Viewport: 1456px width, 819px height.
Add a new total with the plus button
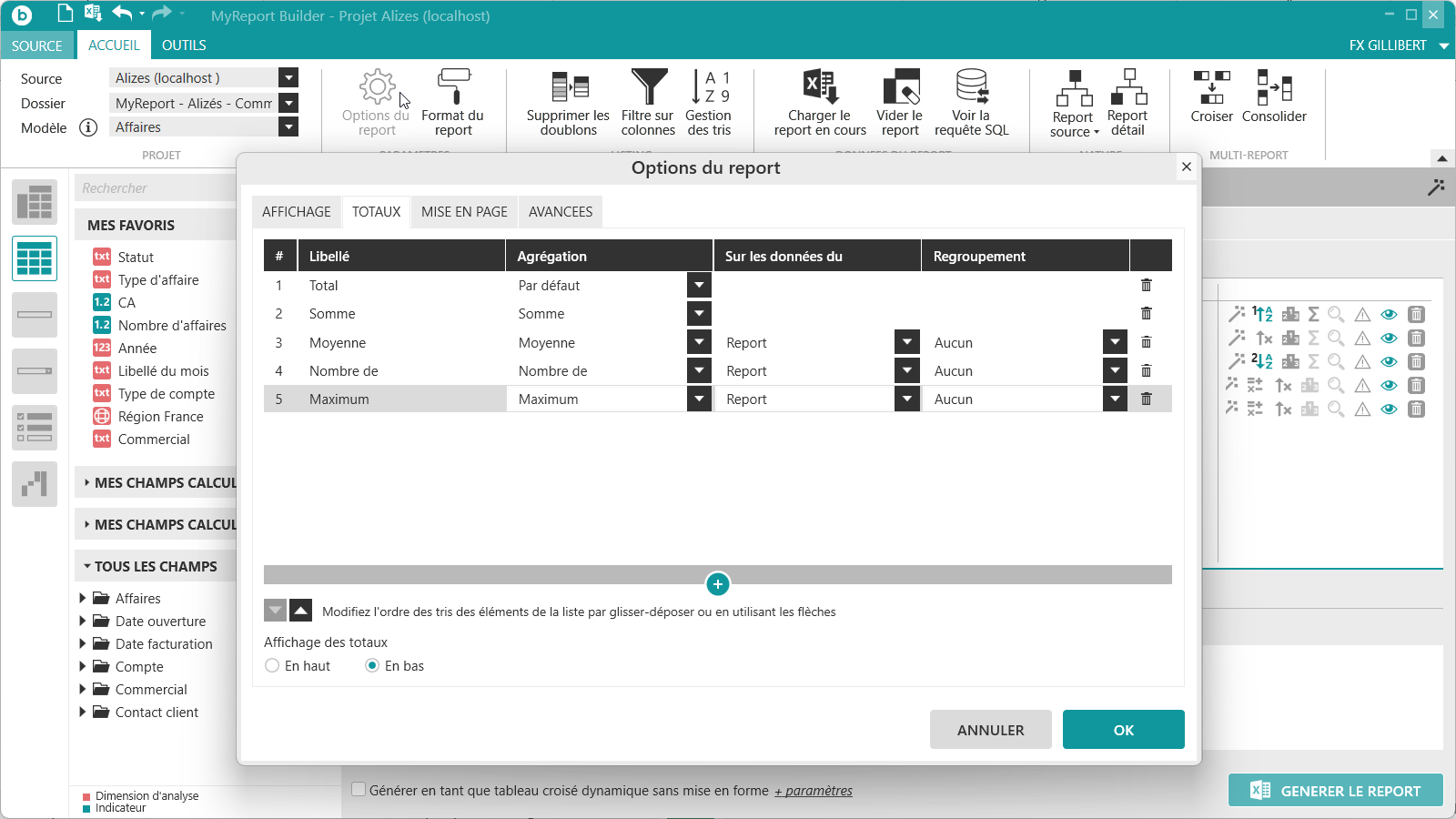point(718,584)
